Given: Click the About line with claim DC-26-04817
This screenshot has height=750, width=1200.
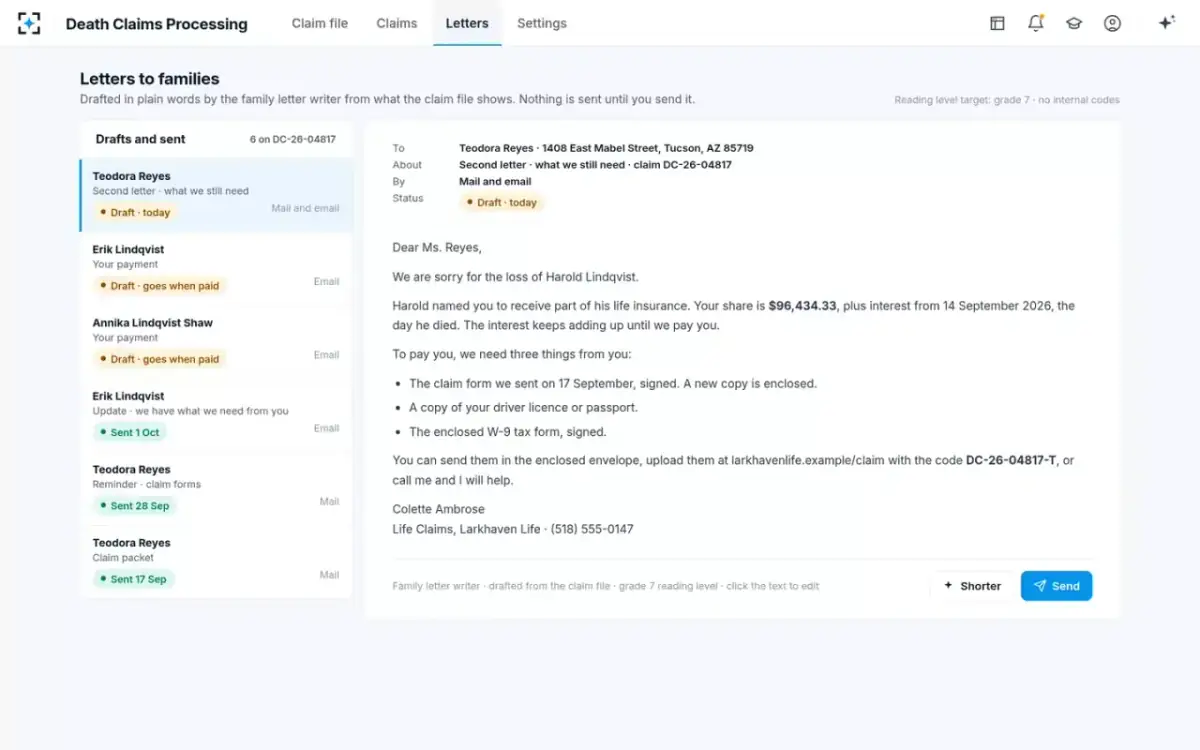Looking at the screenshot, I should click(595, 165).
